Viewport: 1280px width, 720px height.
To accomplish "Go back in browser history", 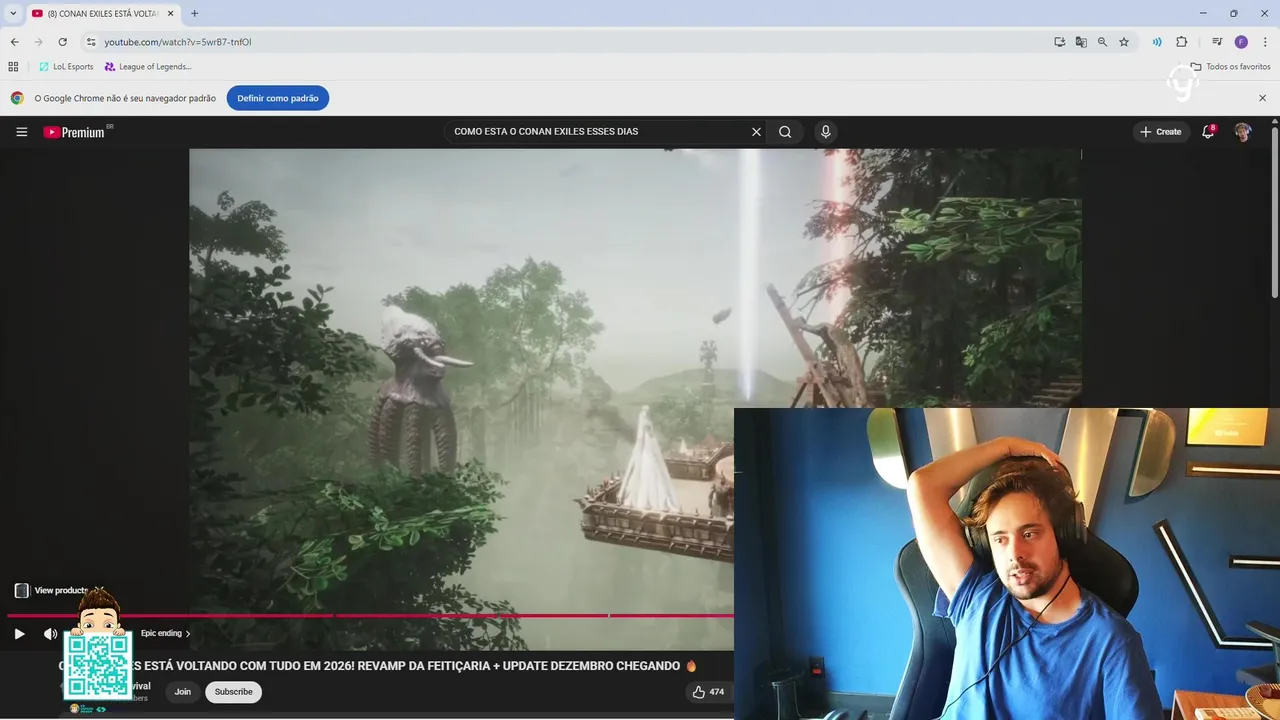I will (14, 42).
